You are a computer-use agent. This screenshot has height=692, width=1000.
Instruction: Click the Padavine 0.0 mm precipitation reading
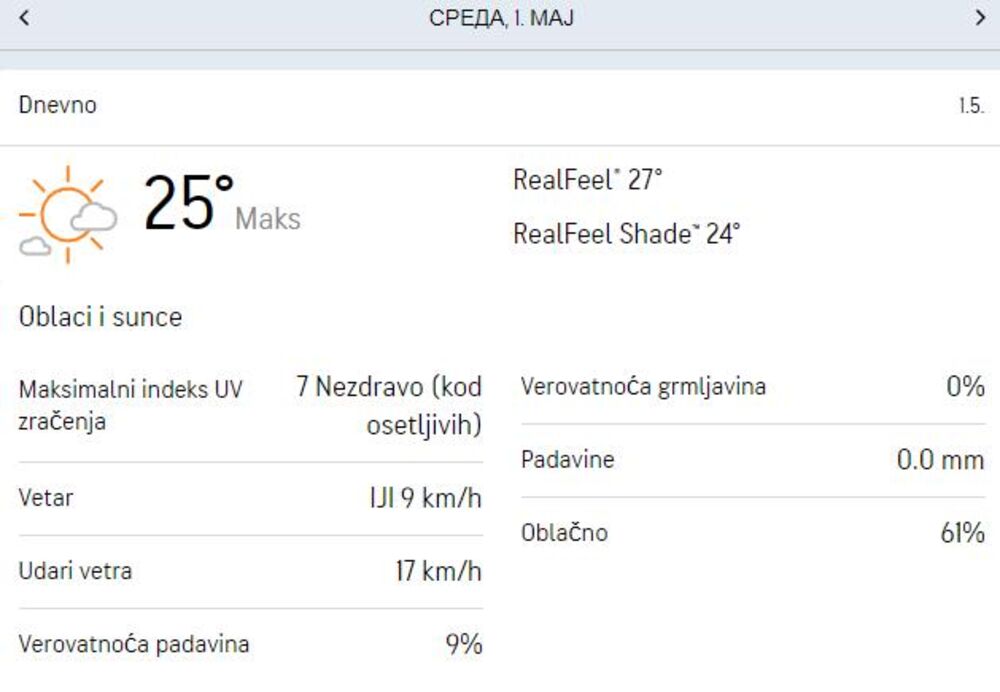(747, 460)
